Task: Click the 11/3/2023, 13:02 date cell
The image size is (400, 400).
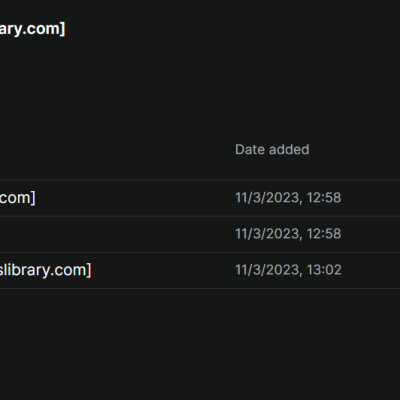Action: (288, 270)
